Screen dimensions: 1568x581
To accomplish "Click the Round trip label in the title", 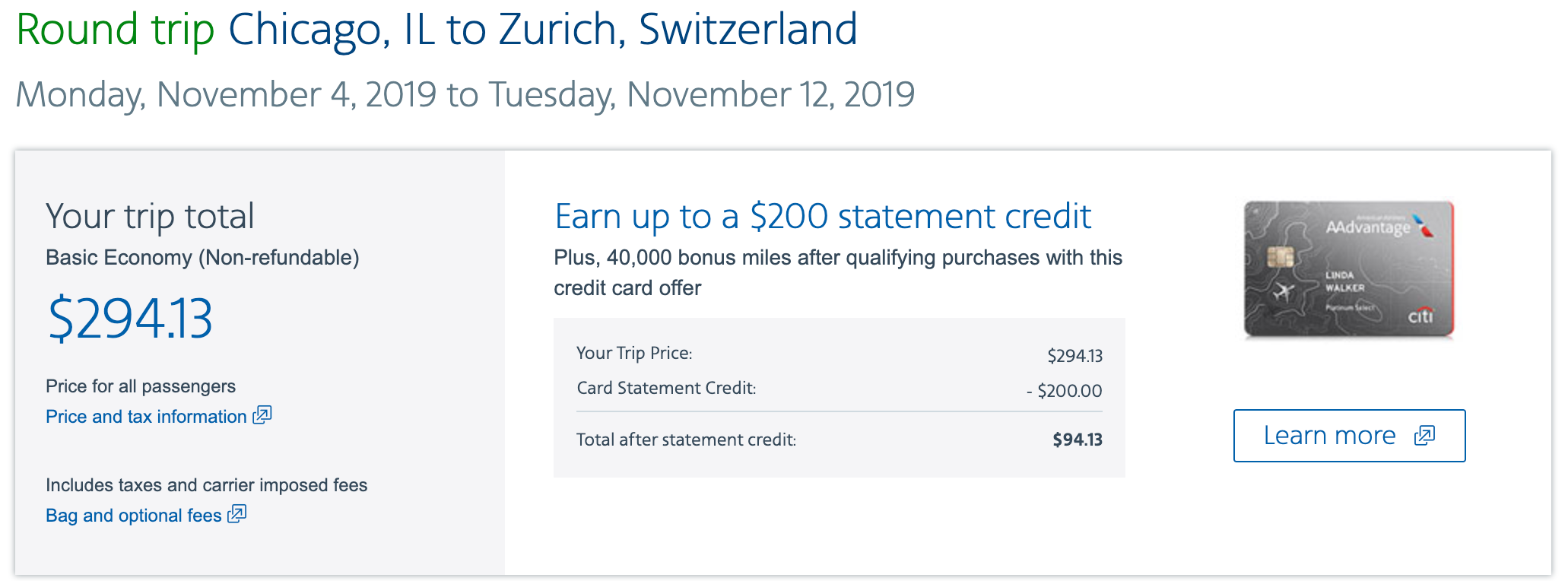I will tap(115, 30).
